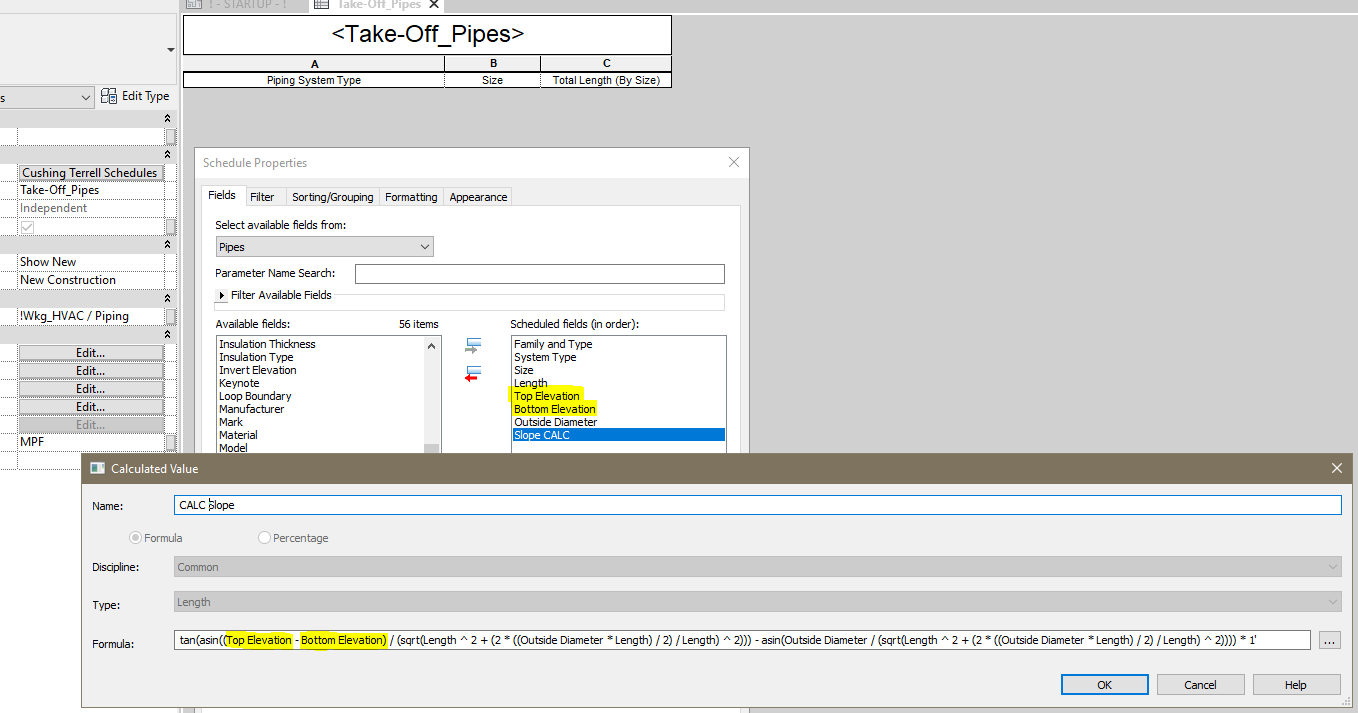Image resolution: width=1358 pixels, height=713 pixels.
Task: Click Cancel in Calculated Value dialog
Action: [1200, 685]
